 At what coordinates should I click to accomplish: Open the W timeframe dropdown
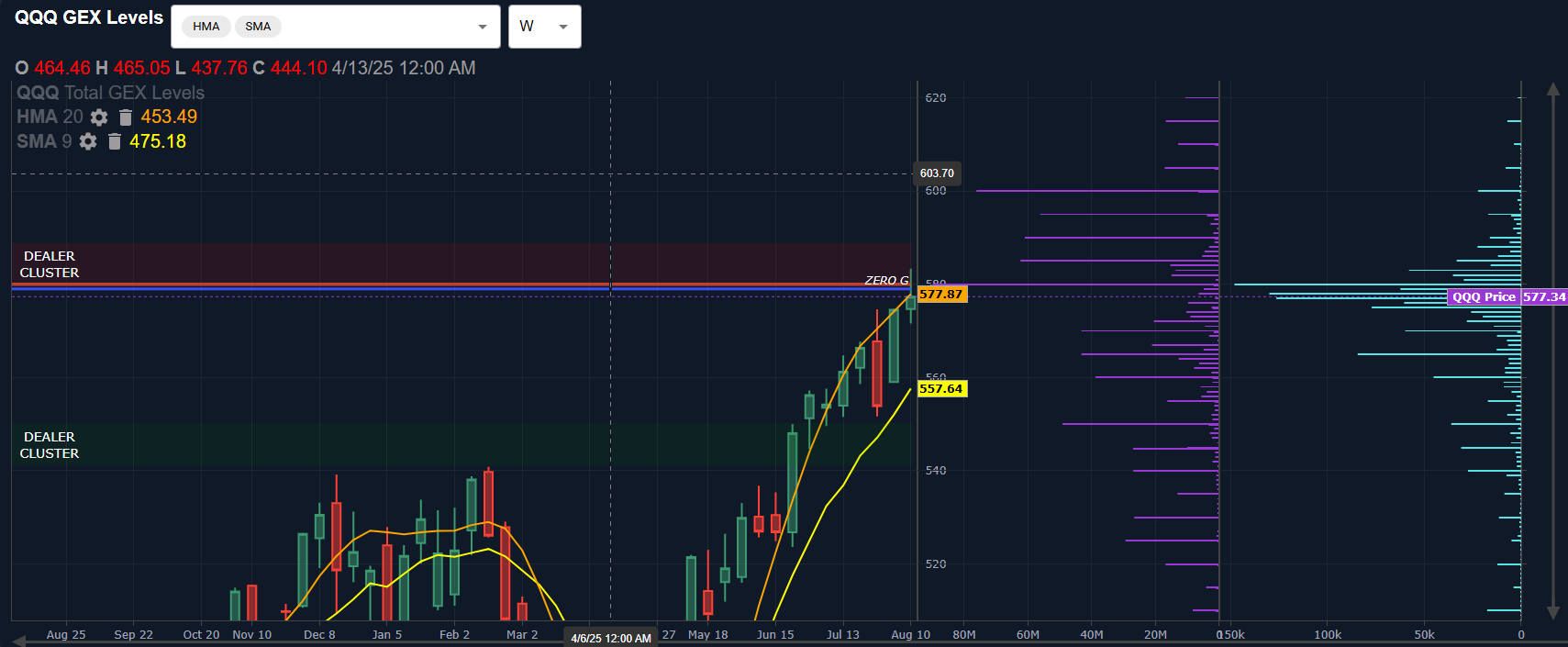545,27
